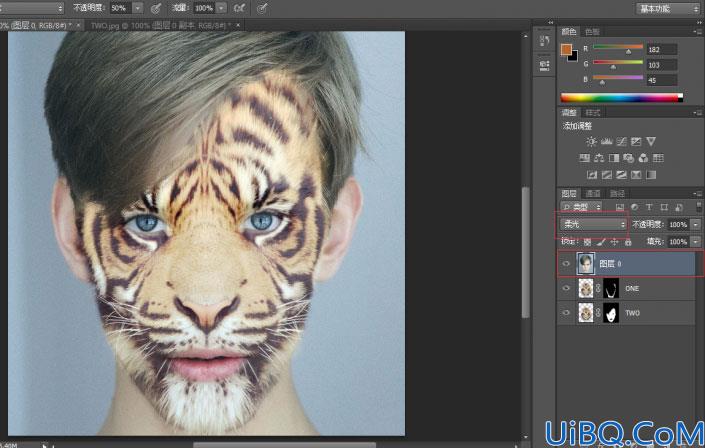The image size is (705, 448).
Task: Add a Photo Filter adjustment layer
Action: [629, 158]
